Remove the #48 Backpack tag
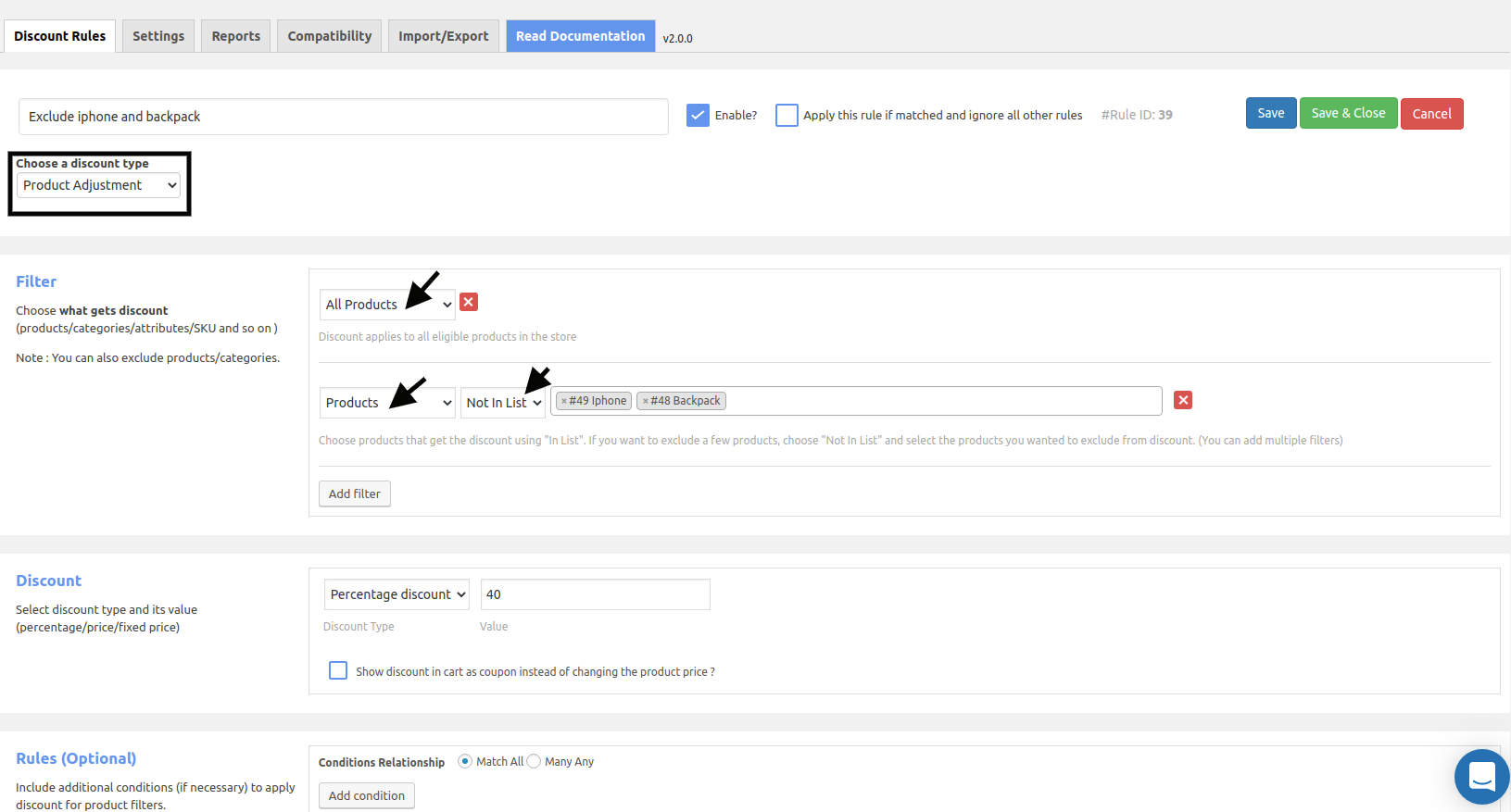This screenshot has width=1511, height=812. coord(645,401)
